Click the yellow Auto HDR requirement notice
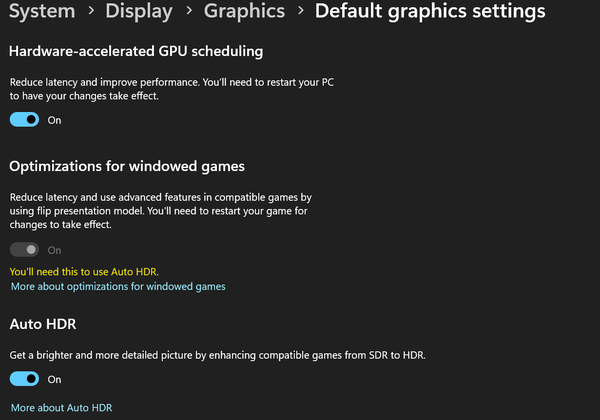 [x=84, y=272]
